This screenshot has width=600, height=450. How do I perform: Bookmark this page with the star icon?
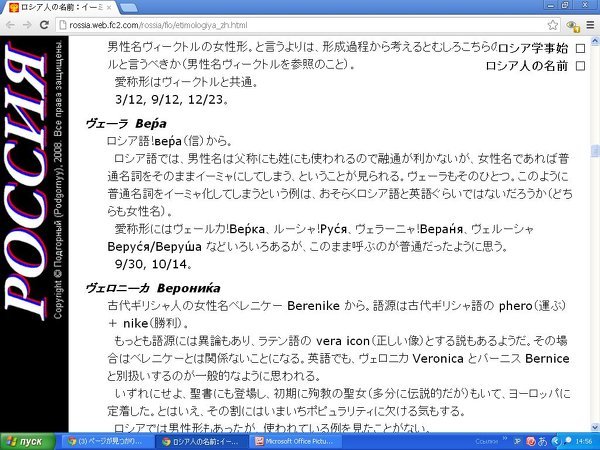553,23
